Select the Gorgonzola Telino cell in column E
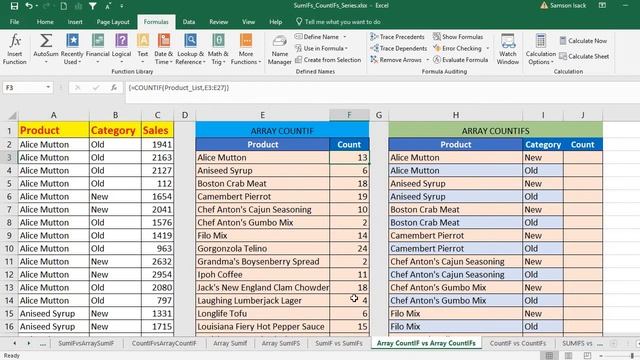This screenshot has height=360, width=640. [x=262, y=249]
